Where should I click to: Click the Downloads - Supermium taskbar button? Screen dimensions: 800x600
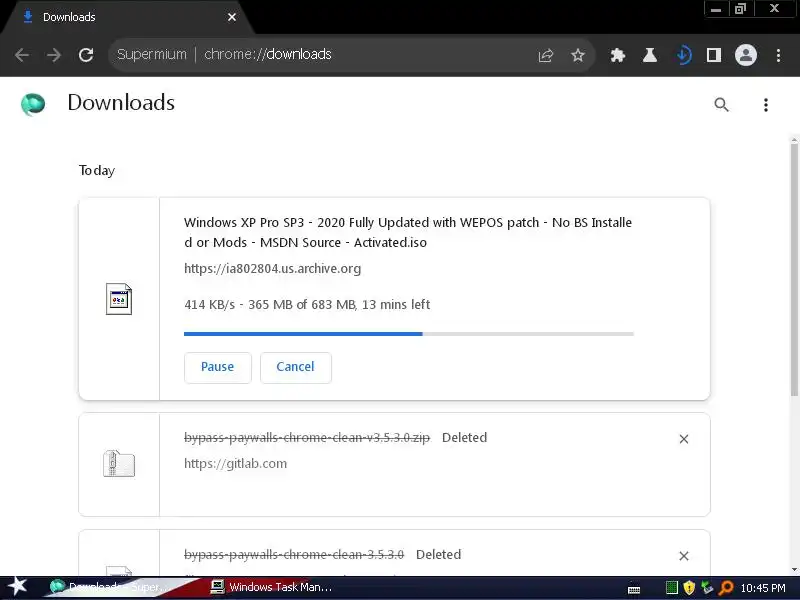(x=111, y=587)
